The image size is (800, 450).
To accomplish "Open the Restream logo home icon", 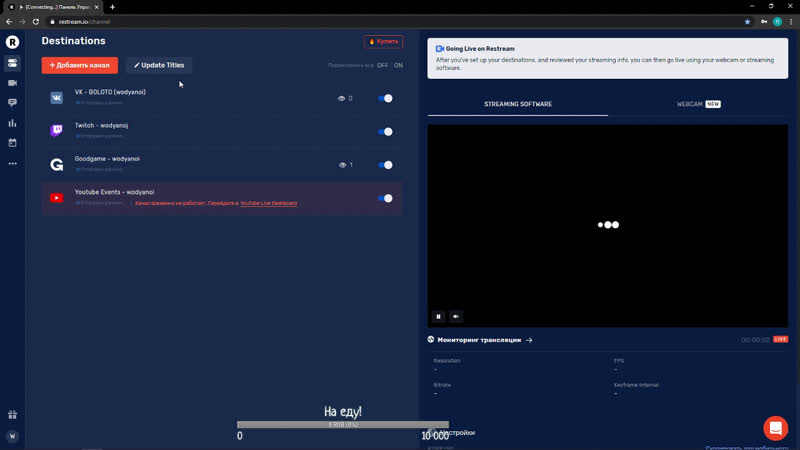I will (12, 42).
